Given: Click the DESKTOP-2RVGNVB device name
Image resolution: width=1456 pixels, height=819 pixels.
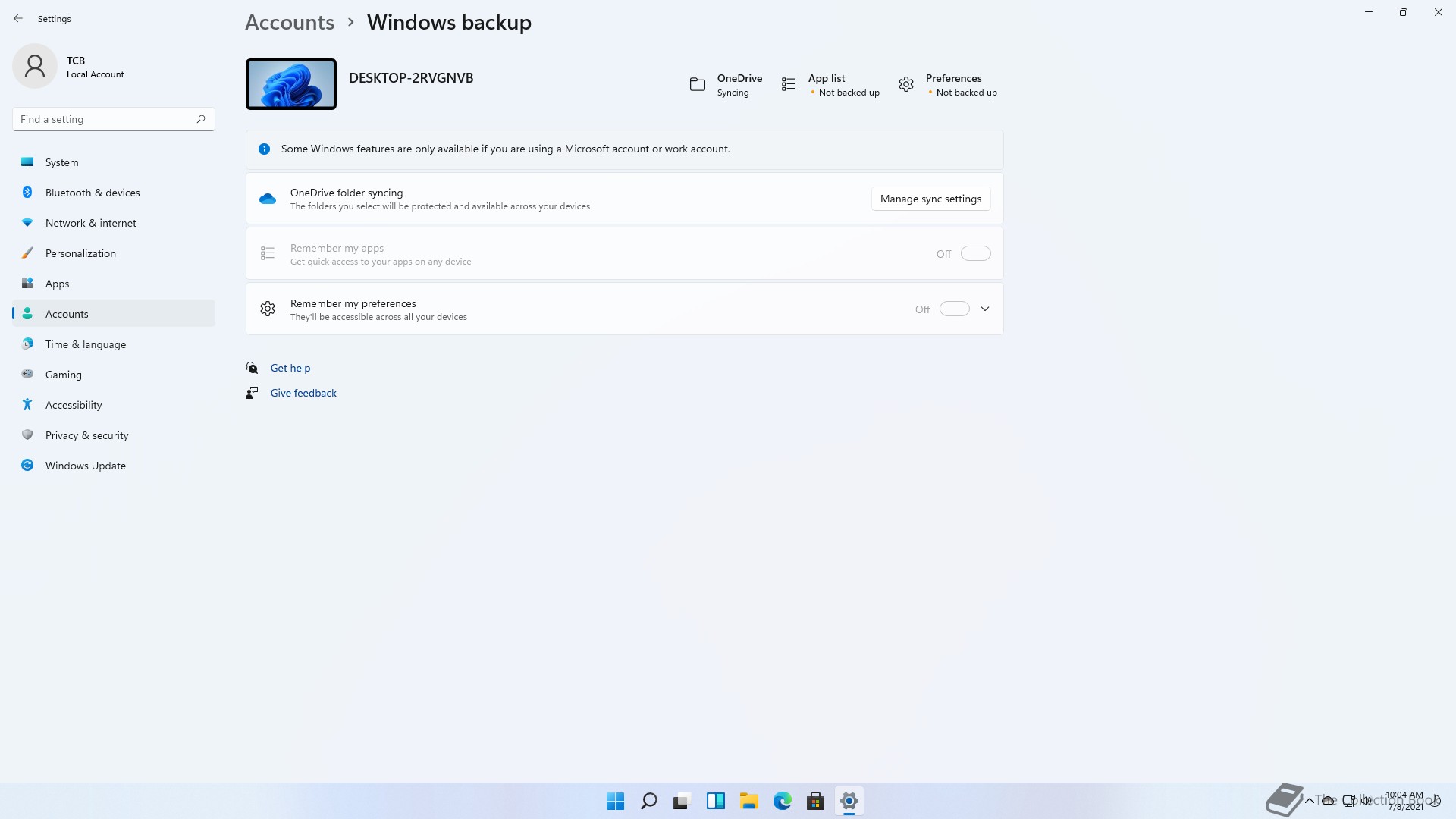Looking at the screenshot, I should click(x=411, y=78).
